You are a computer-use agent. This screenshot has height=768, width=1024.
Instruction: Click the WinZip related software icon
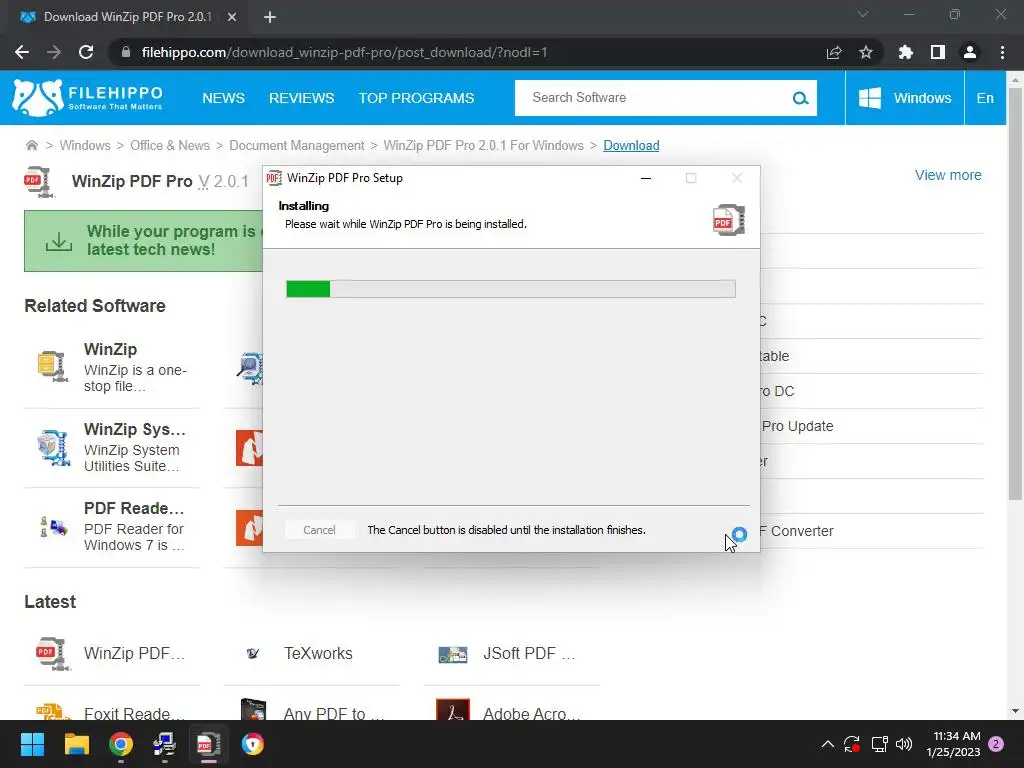point(52,366)
